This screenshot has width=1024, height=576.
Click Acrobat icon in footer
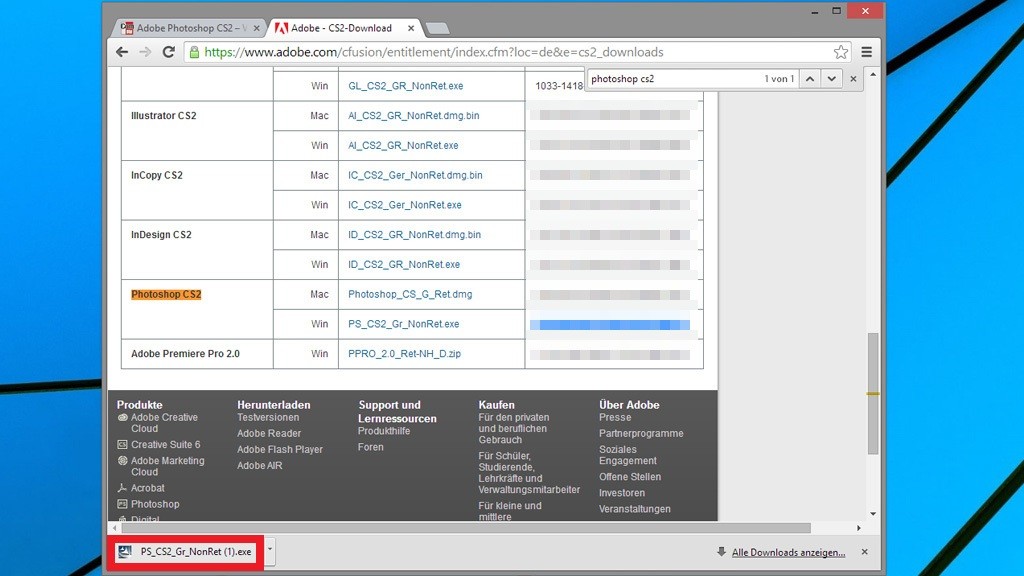(x=122, y=488)
